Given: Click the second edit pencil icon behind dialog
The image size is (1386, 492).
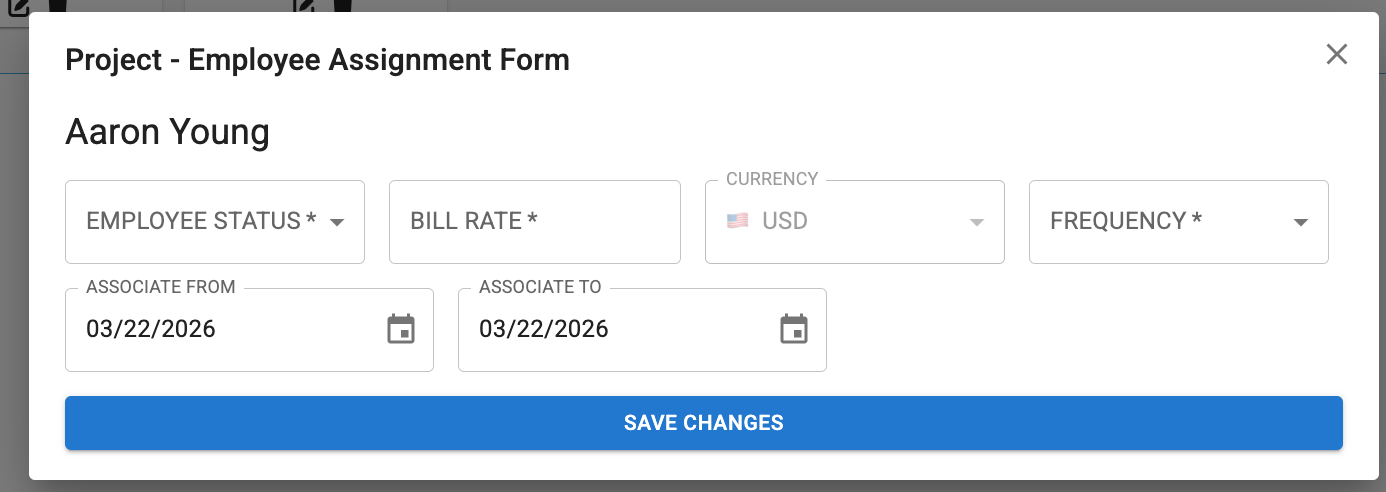Looking at the screenshot, I should tap(305, 6).
